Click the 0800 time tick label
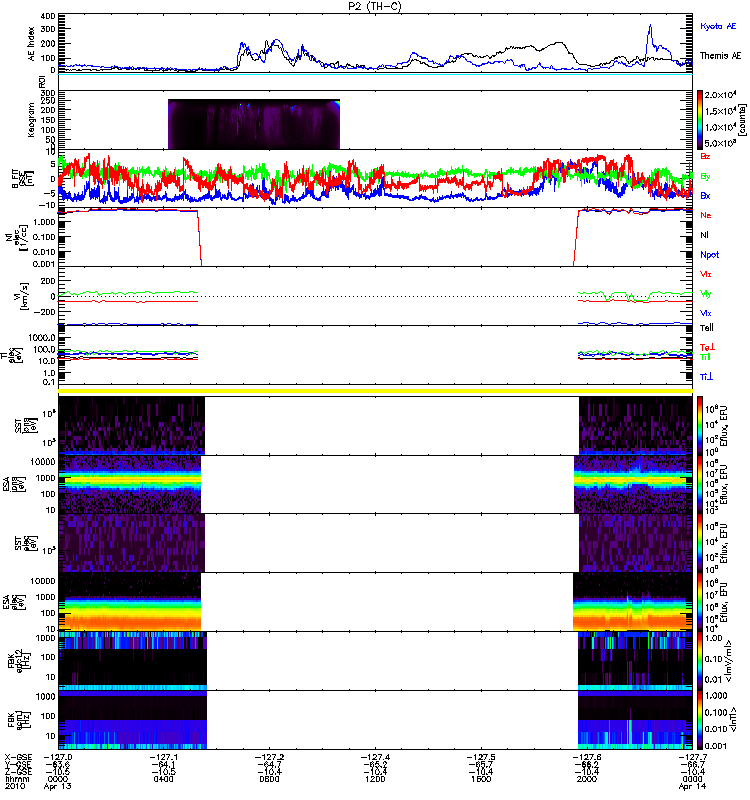 pyautogui.click(x=269, y=779)
